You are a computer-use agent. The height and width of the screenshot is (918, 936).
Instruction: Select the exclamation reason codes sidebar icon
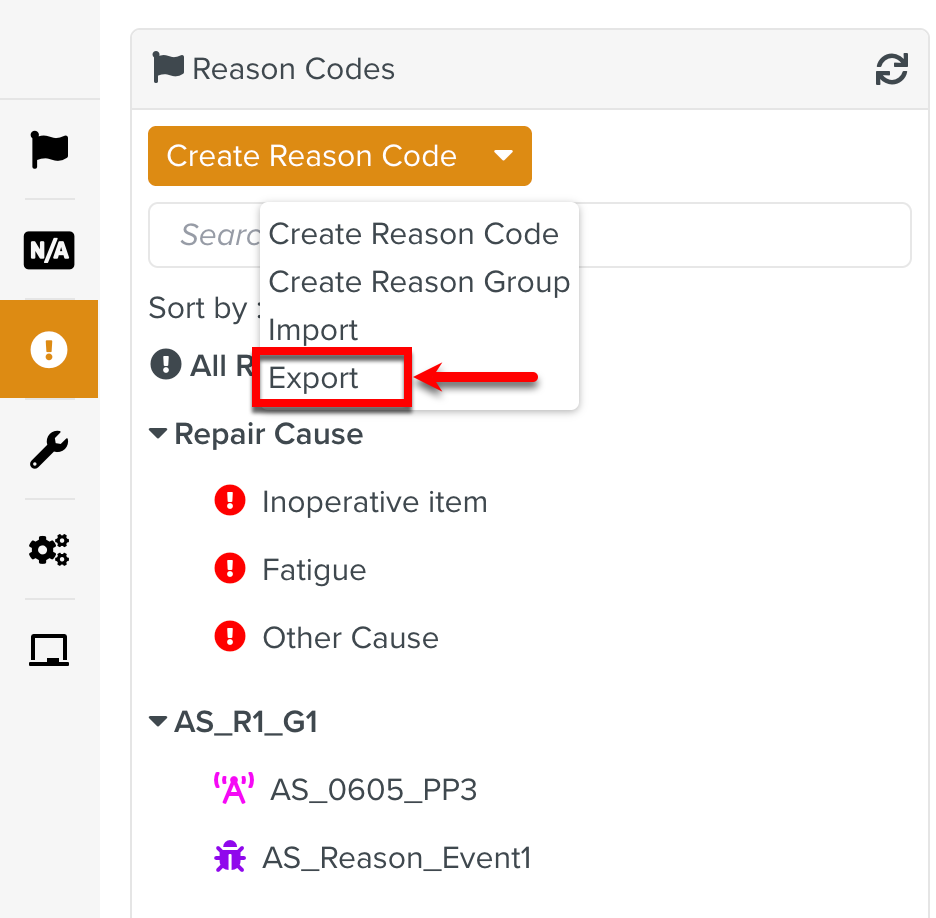[49, 349]
